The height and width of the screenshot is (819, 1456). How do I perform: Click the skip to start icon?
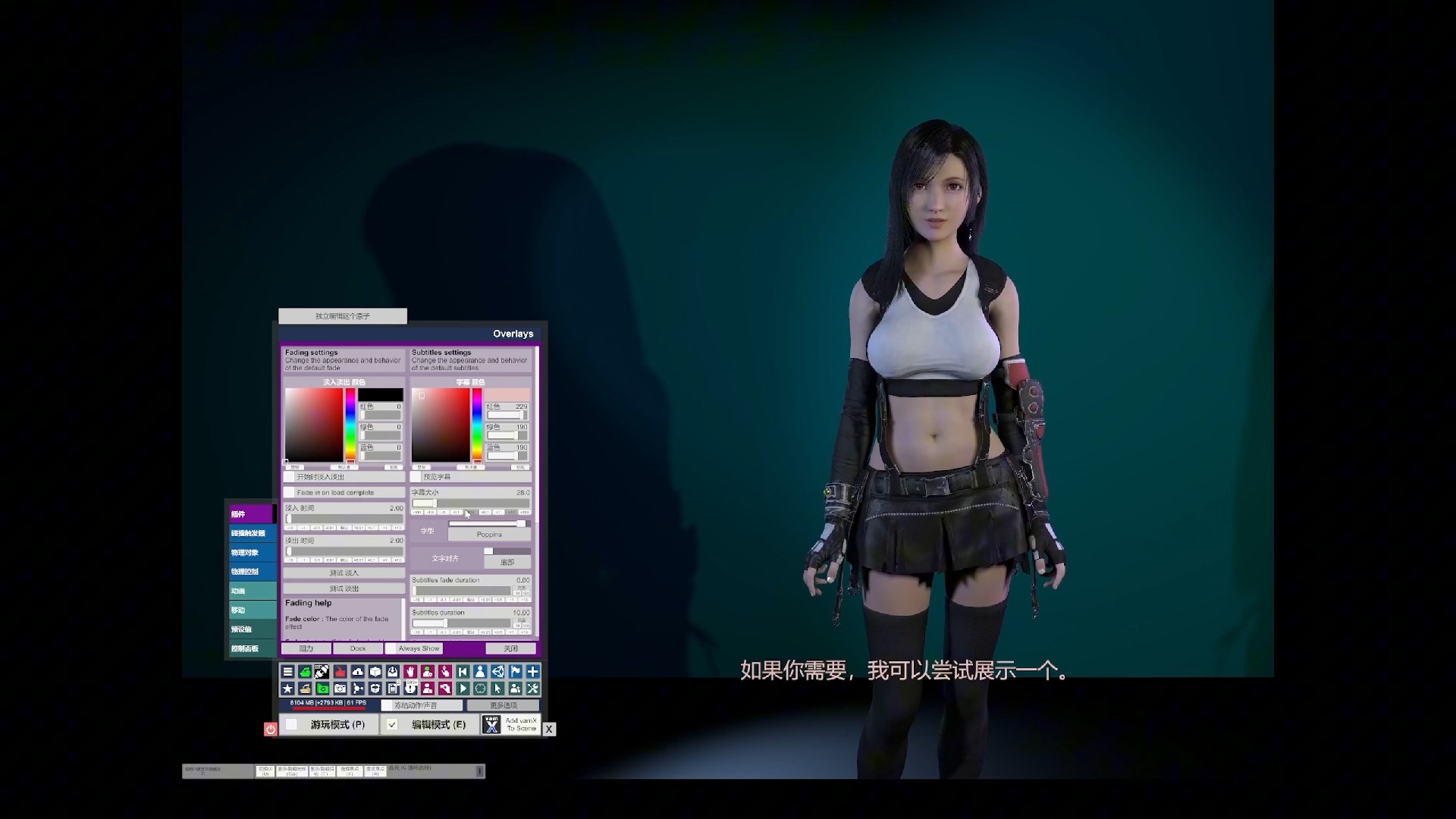coord(463,672)
